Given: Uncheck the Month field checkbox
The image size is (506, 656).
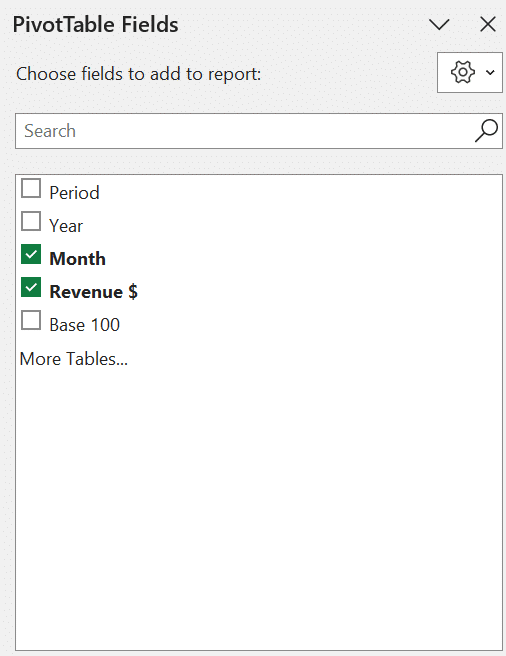Looking at the screenshot, I should point(31,254).
